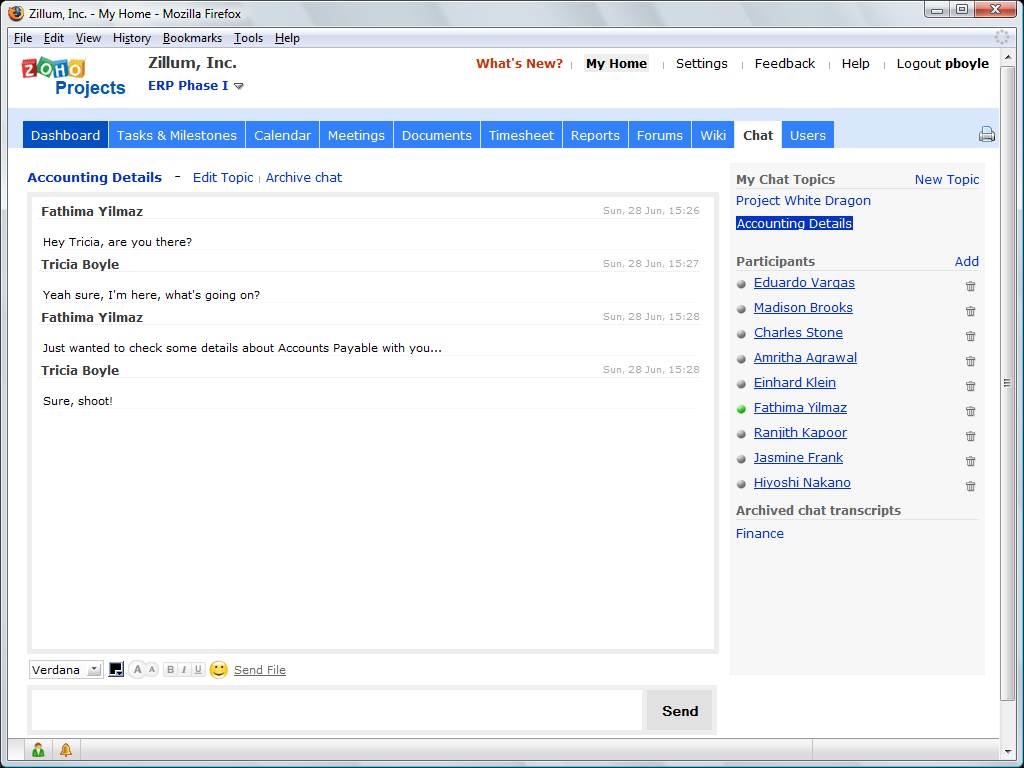Click the green user icon in status bar

[x=38, y=750]
